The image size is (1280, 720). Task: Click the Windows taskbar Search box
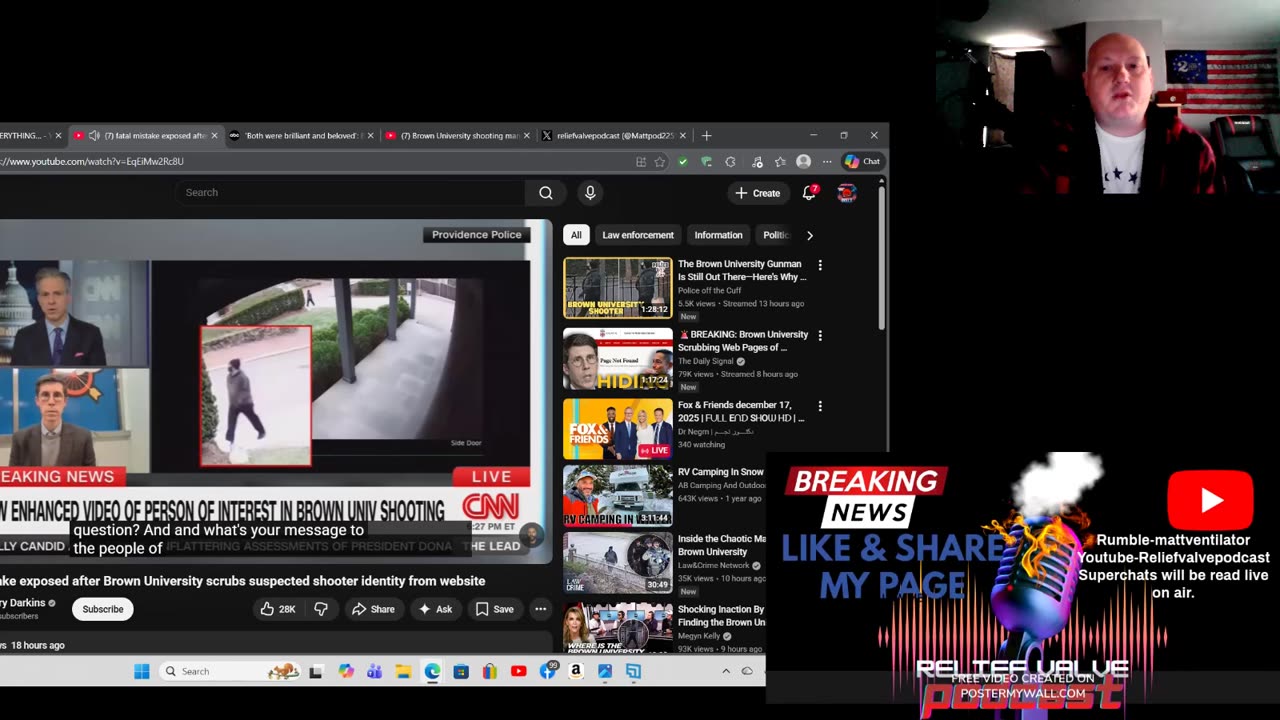[x=230, y=671]
